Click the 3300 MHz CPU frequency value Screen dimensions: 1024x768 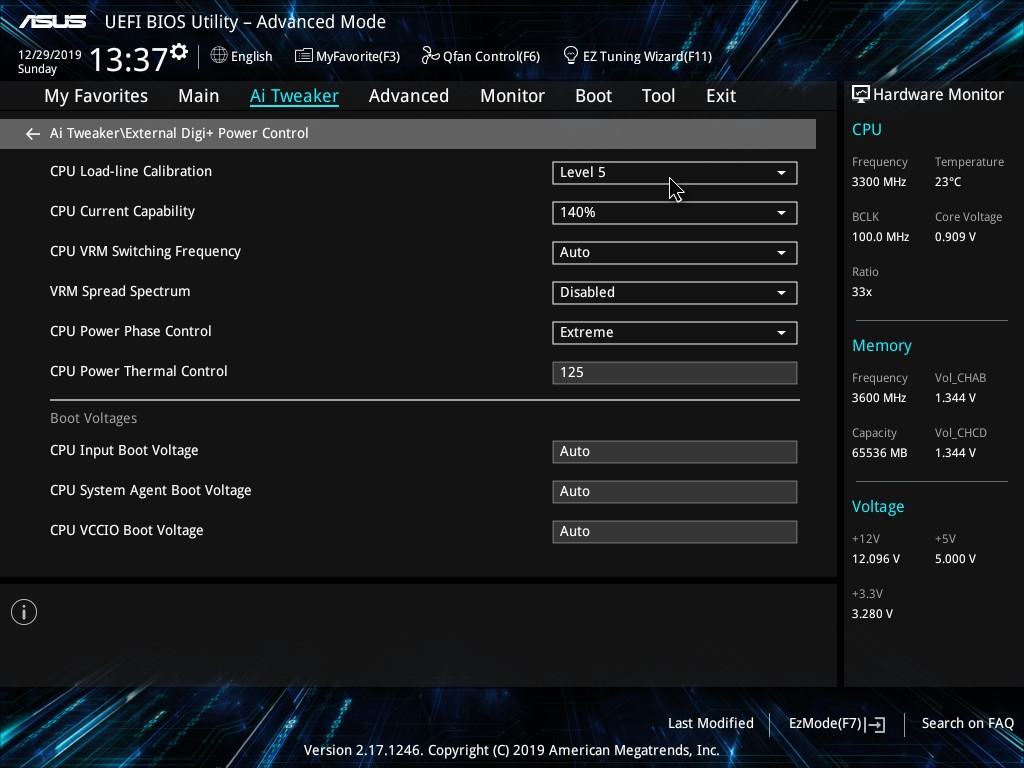point(878,182)
